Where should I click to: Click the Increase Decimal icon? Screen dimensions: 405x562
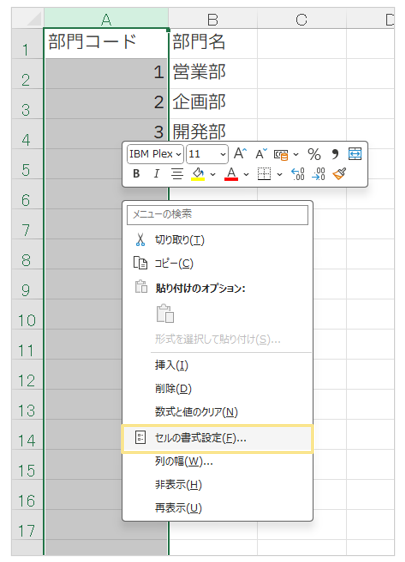click(298, 174)
